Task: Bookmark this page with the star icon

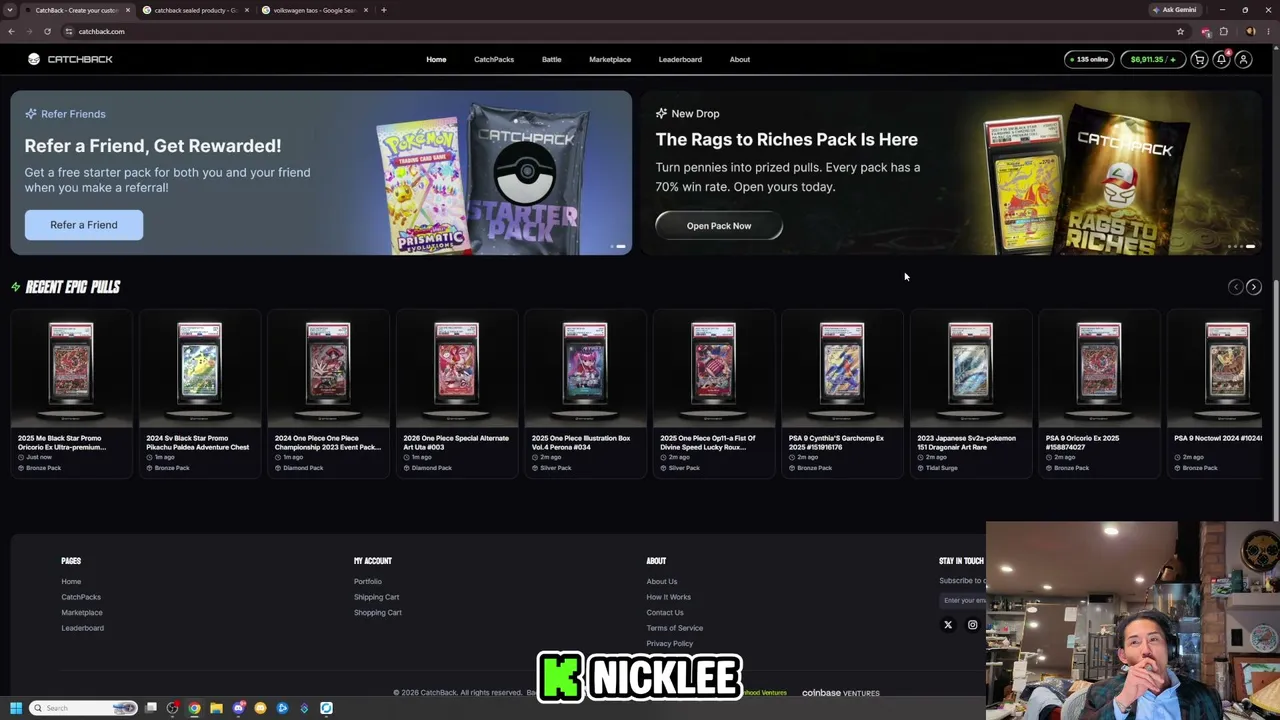Action: [1180, 31]
